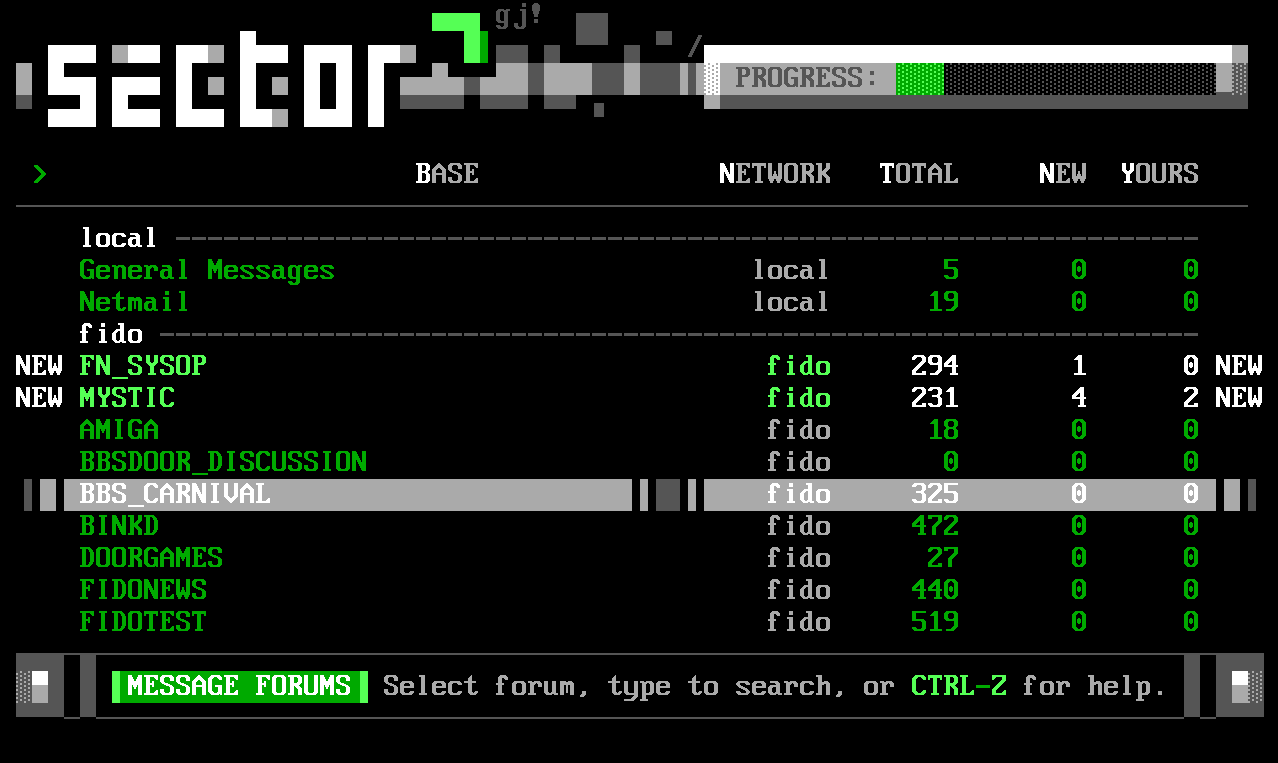Collapse the local group header
1278x763 pixels.
(x=119, y=238)
